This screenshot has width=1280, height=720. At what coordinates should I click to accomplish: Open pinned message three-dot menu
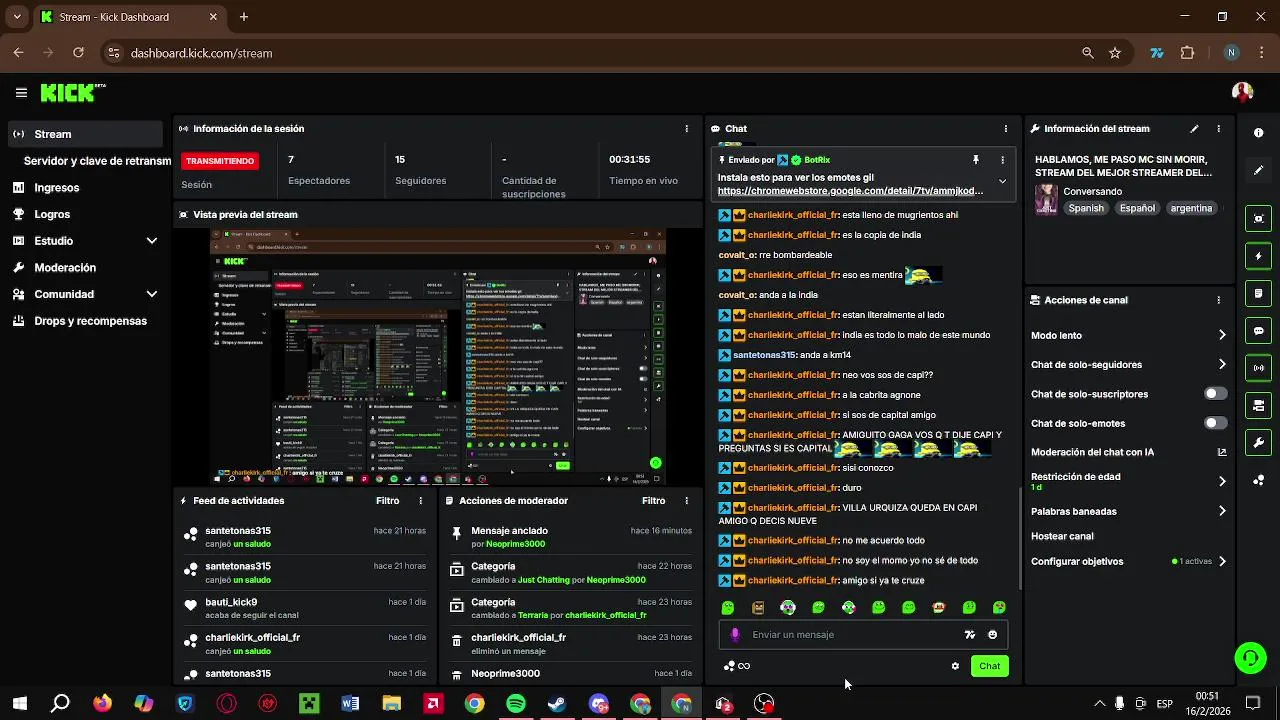(1002, 160)
